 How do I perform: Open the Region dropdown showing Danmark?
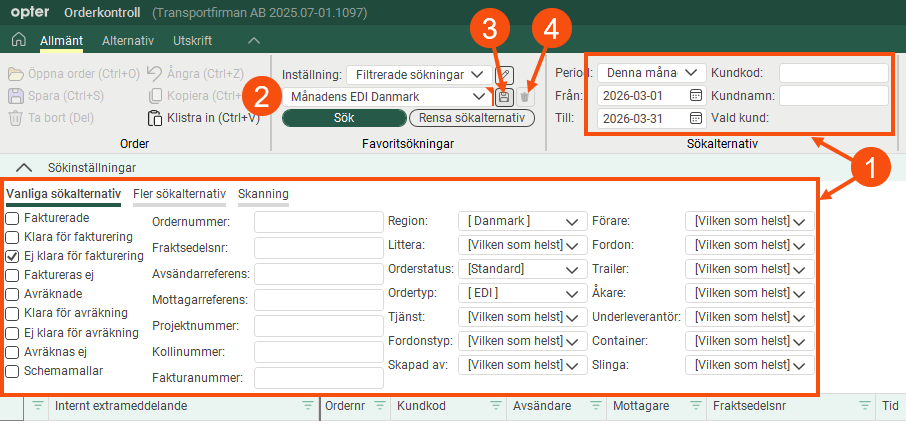coord(521,221)
